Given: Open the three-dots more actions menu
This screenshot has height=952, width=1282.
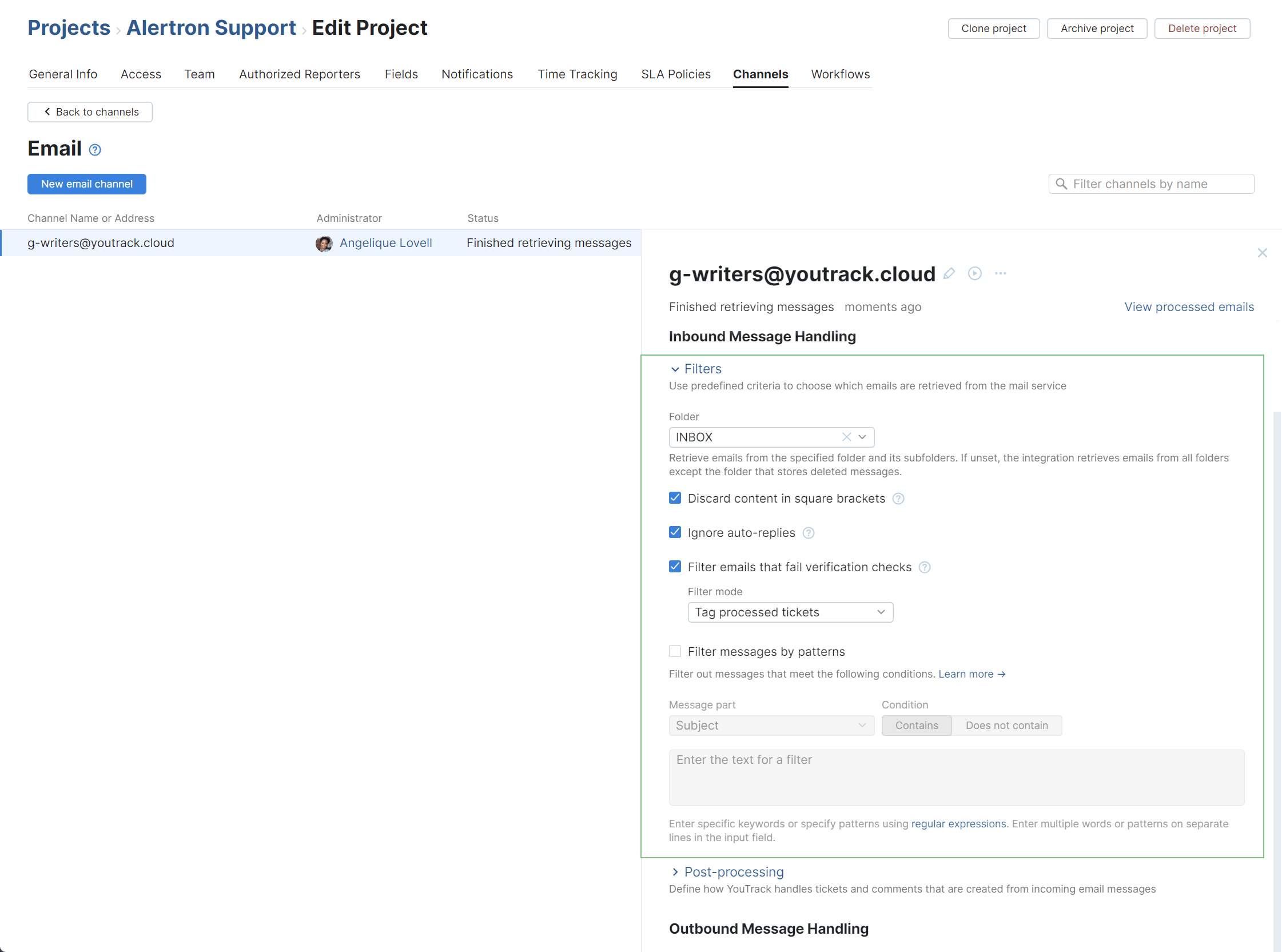Looking at the screenshot, I should [x=1000, y=274].
